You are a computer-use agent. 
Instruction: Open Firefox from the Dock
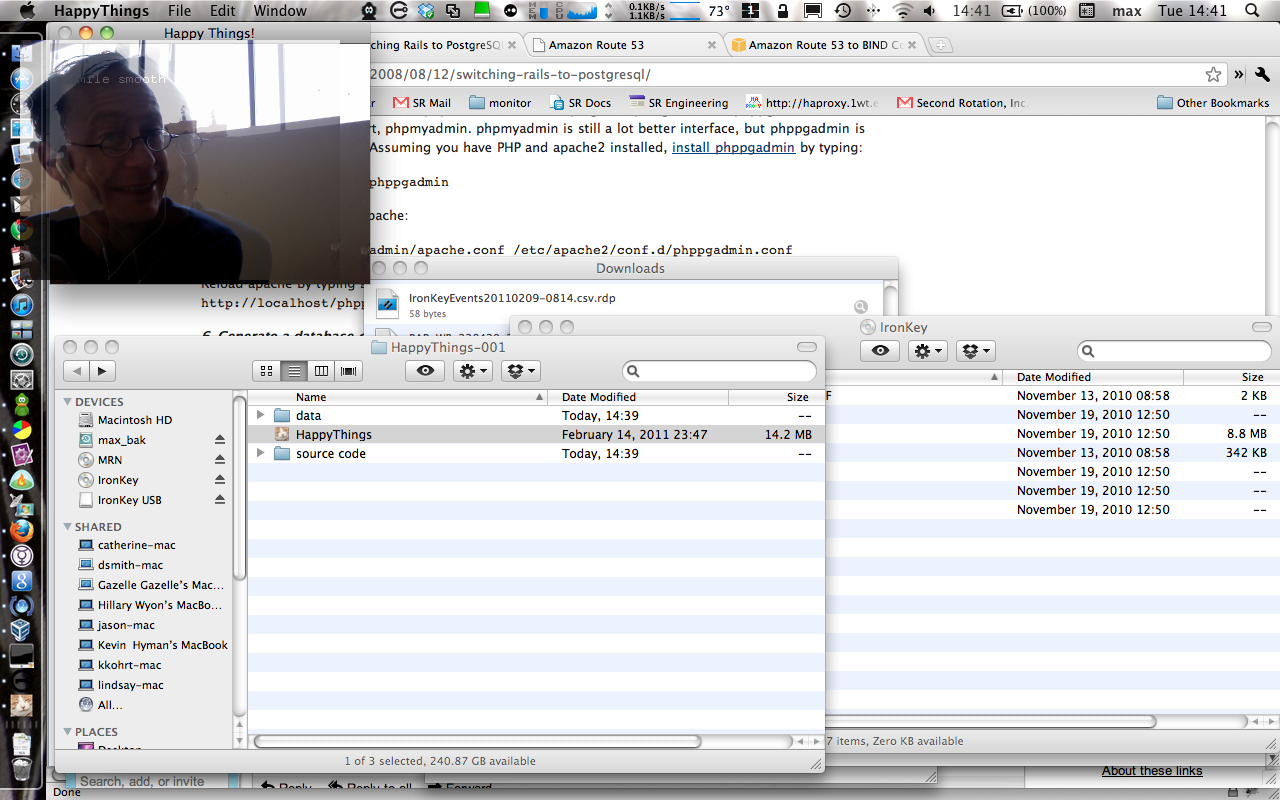pyautogui.click(x=21, y=531)
